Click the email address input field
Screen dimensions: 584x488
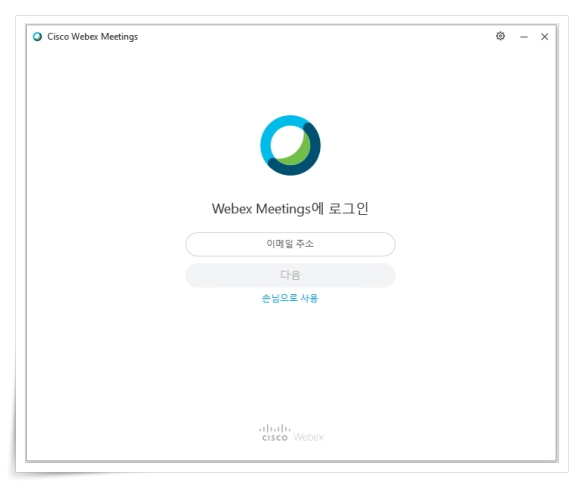[x=290, y=244]
